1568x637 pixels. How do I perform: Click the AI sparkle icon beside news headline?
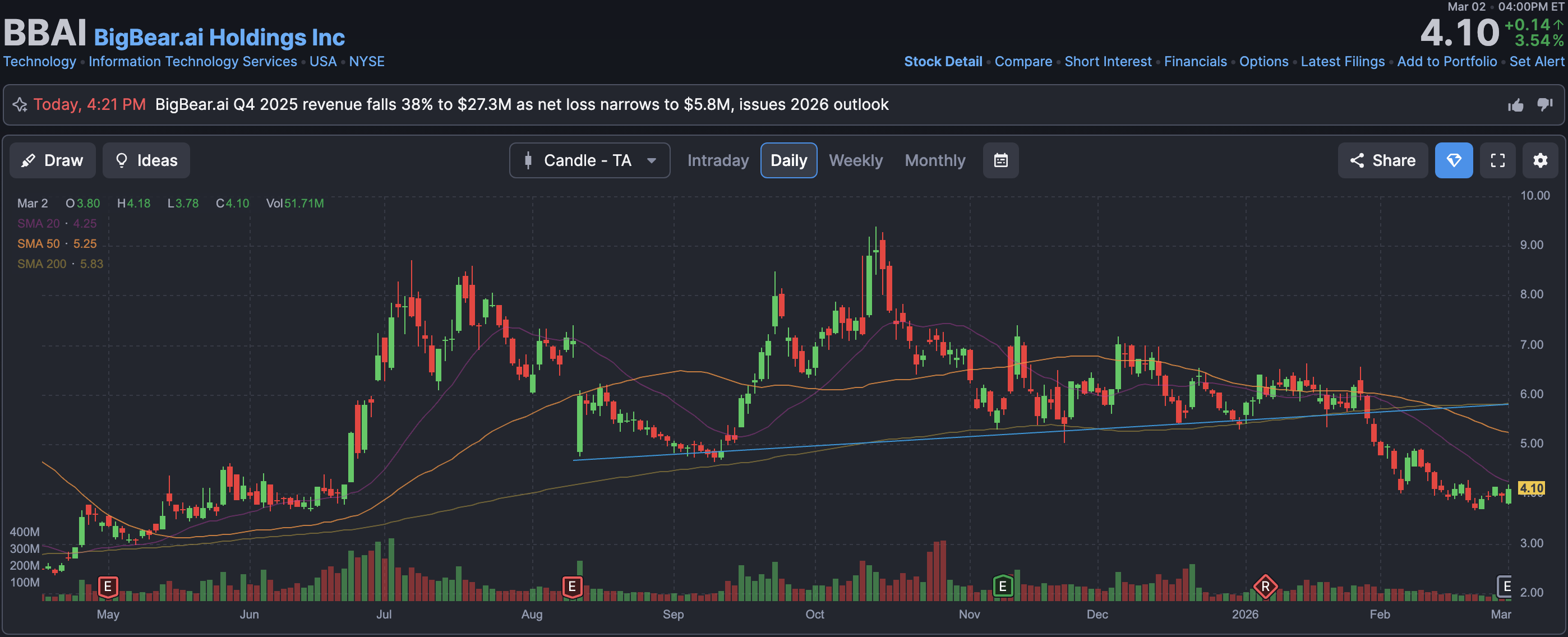[20, 105]
